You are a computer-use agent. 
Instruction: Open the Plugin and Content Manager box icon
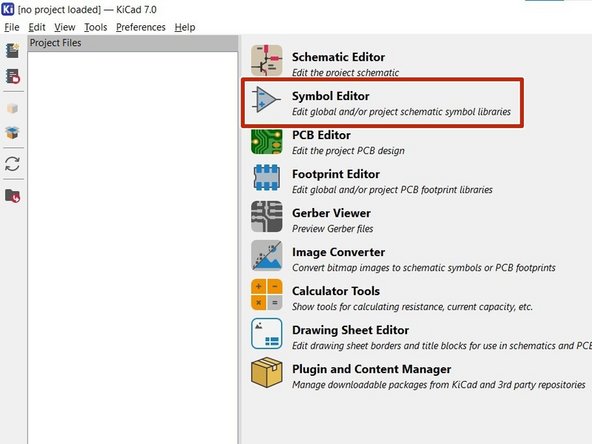point(267,372)
